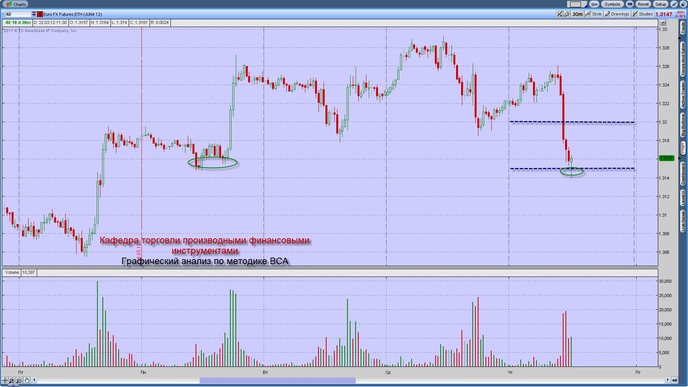Select the pan hand tool icon
This screenshot has height=387, width=688.
[x=566, y=14]
